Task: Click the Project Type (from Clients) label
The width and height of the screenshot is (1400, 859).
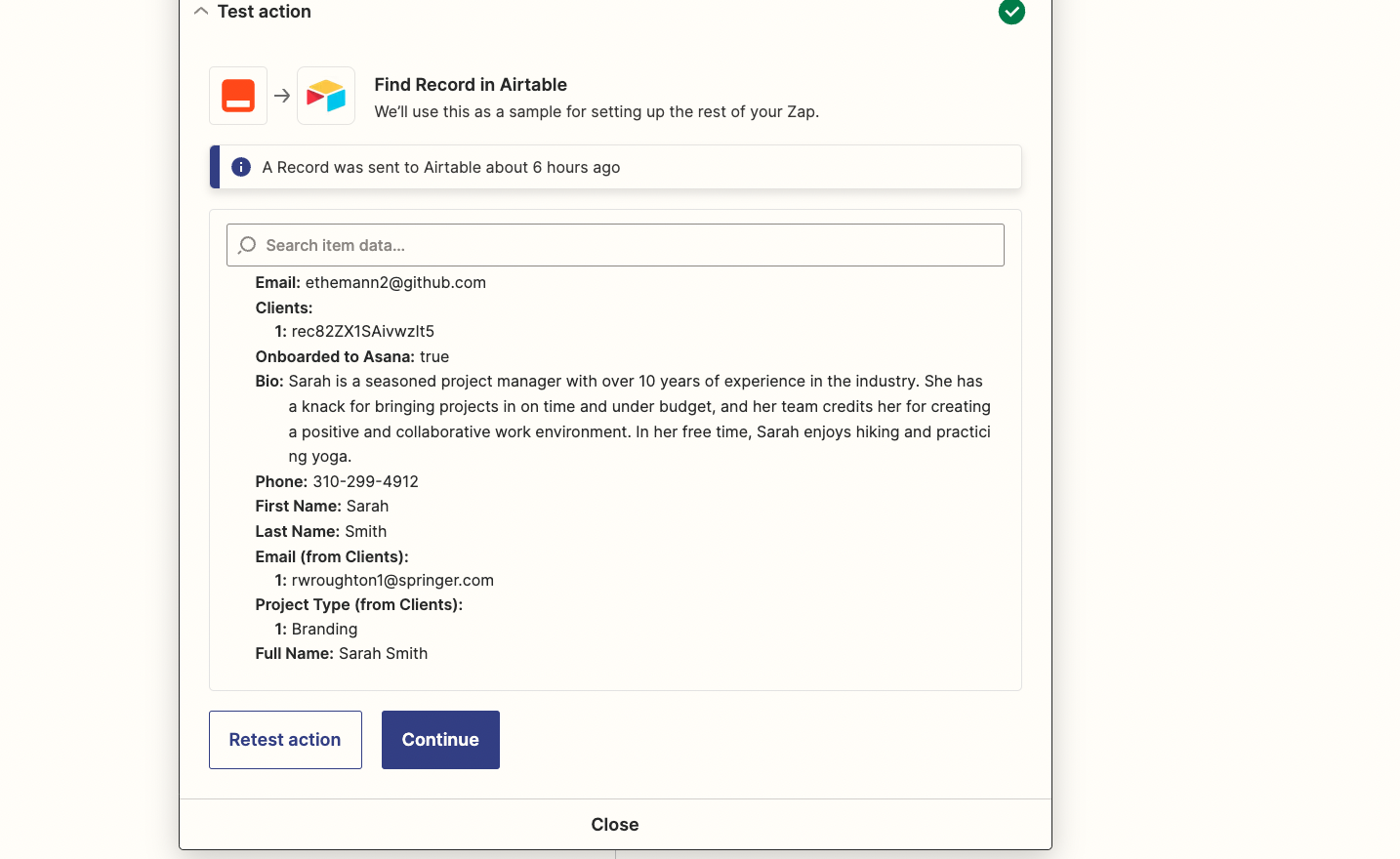Action: coord(359,605)
